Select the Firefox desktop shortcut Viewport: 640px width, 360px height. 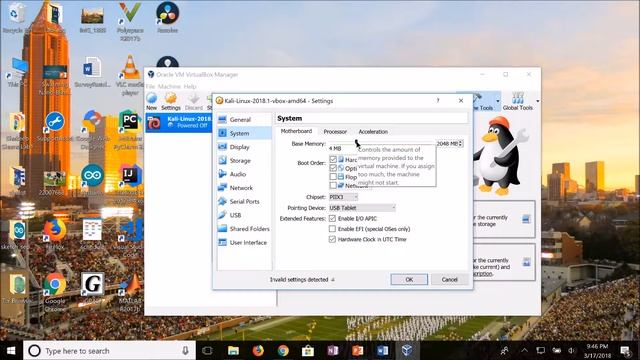55,234
